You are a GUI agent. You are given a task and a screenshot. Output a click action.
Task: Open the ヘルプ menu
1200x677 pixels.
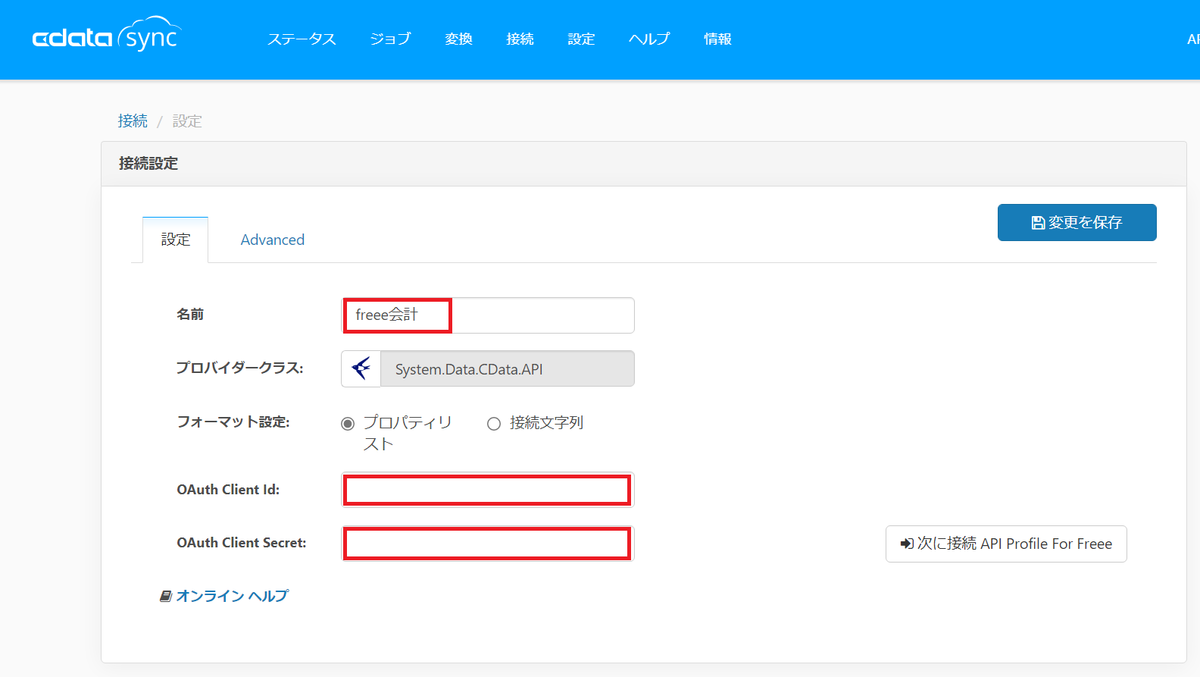[649, 39]
